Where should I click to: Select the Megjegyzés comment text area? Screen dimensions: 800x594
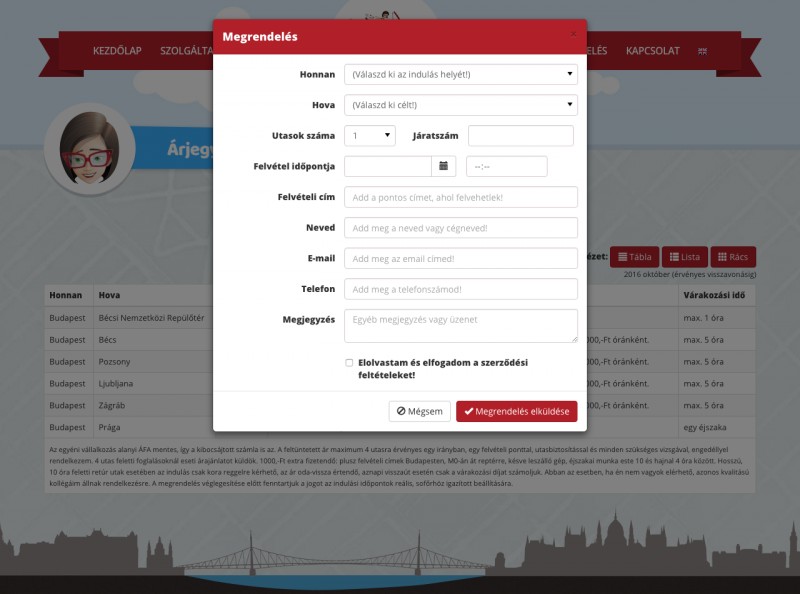pos(460,326)
